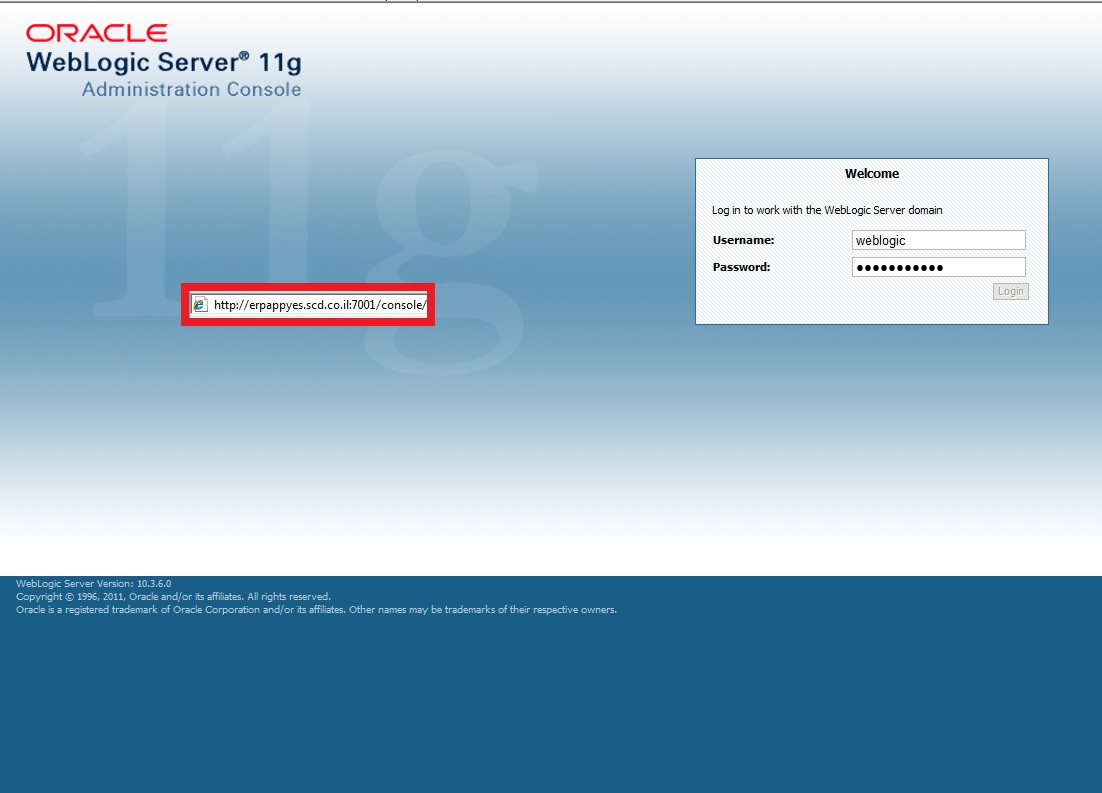Image resolution: width=1102 pixels, height=793 pixels.
Task: Select the Username input containing weblogic
Action: click(x=937, y=239)
